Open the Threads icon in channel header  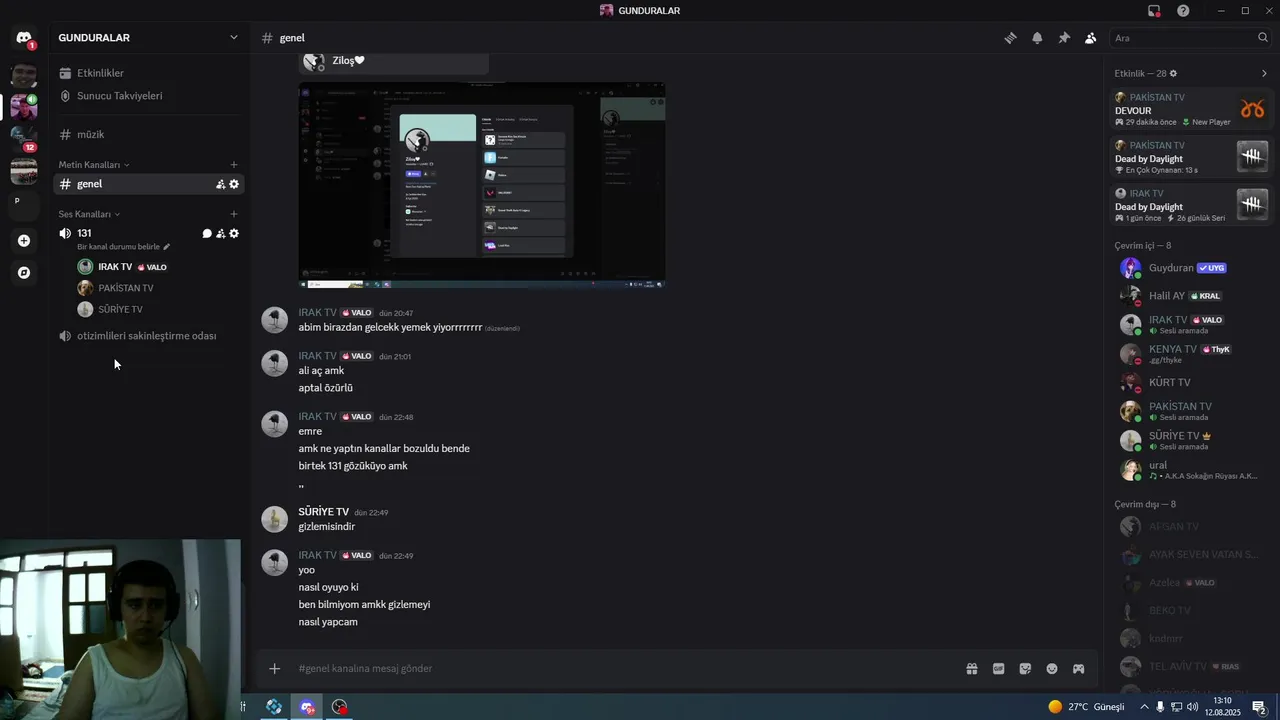coord(1010,38)
